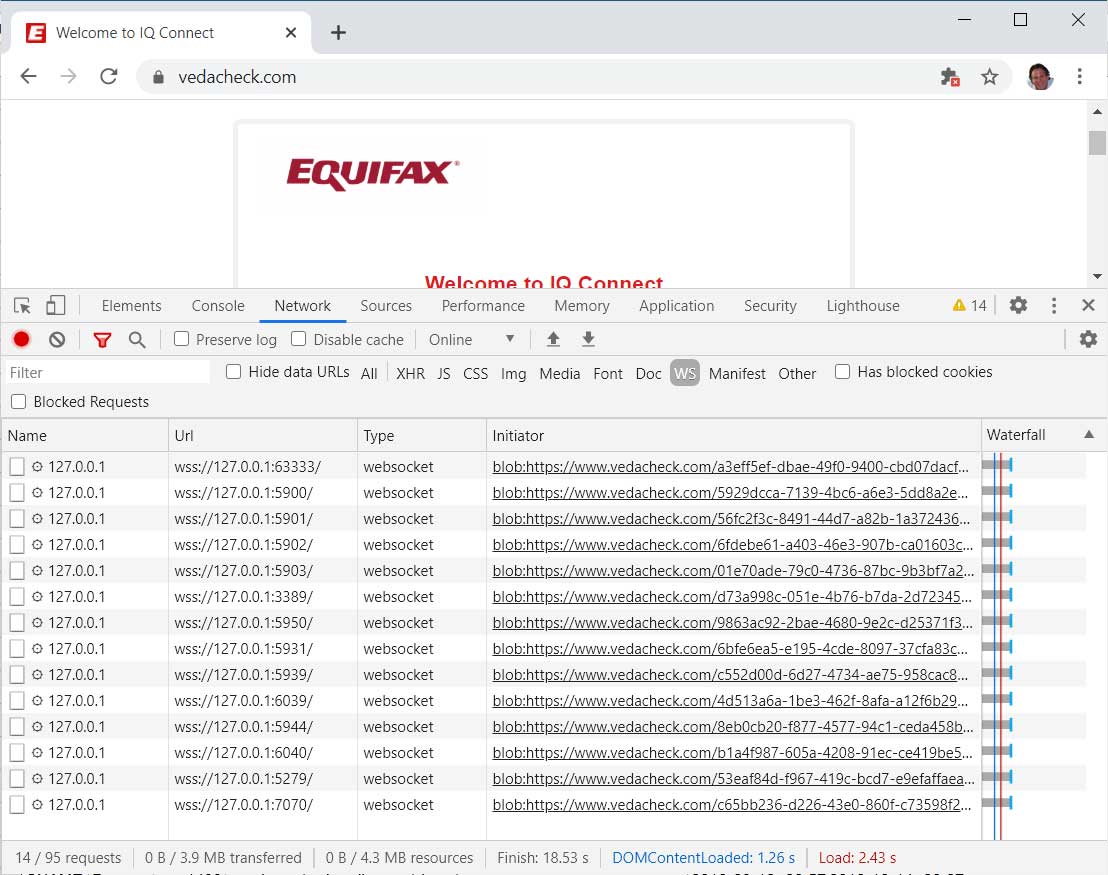Click the export HAR download arrow
1108x875 pixels.
click(588, 340)
